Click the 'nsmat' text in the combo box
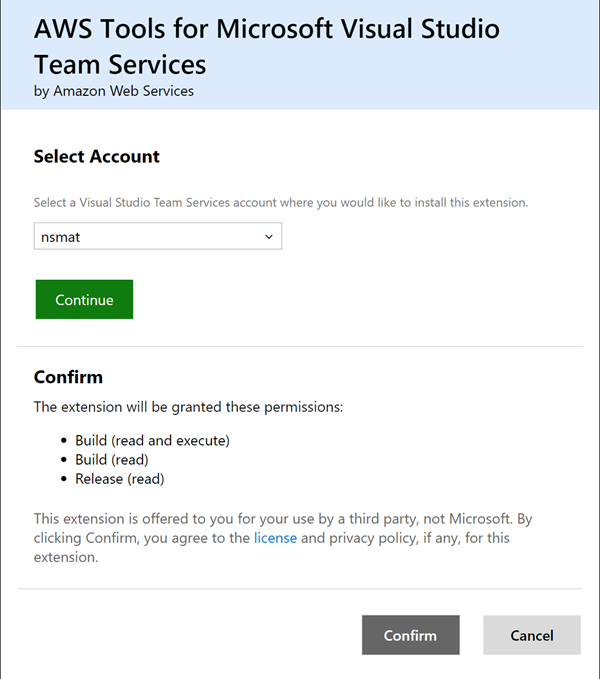 click(x=61, y=237)
